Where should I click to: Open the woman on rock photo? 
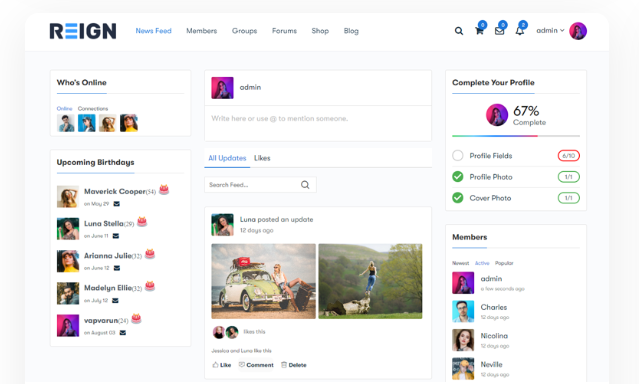(x=370, y=281)
